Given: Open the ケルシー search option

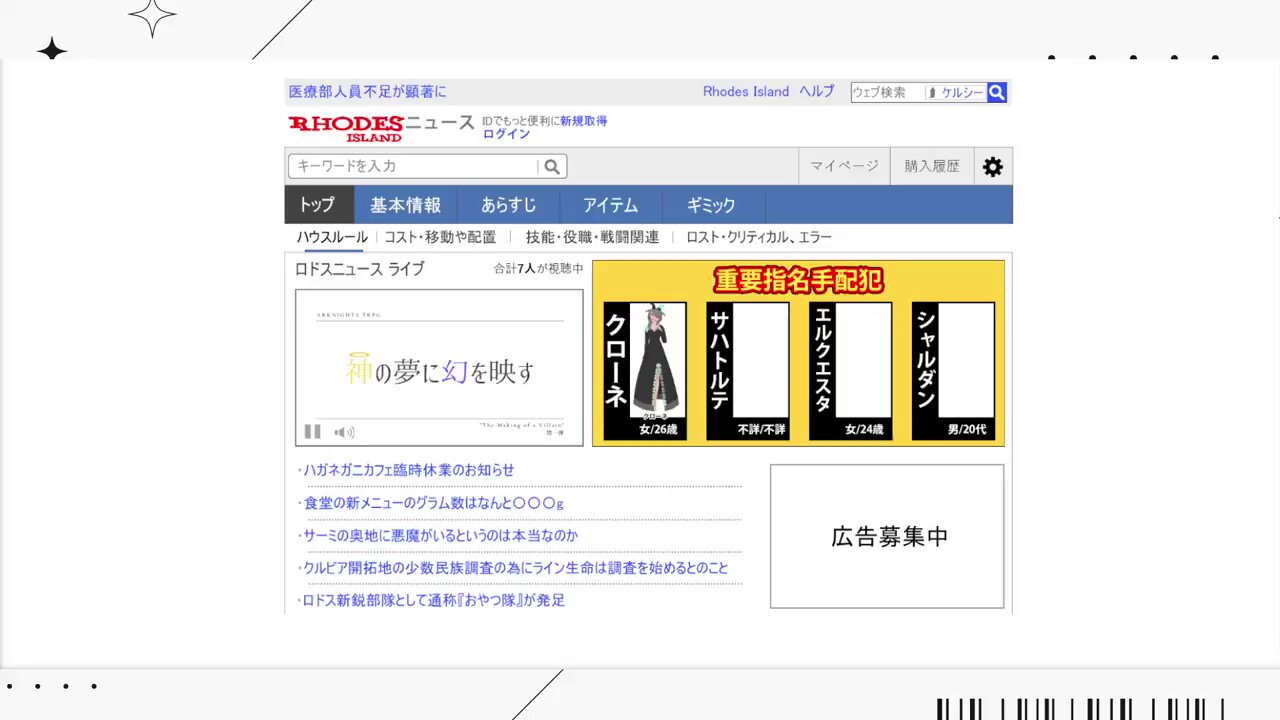Looking at the screenshot, I should coord(956,92).
